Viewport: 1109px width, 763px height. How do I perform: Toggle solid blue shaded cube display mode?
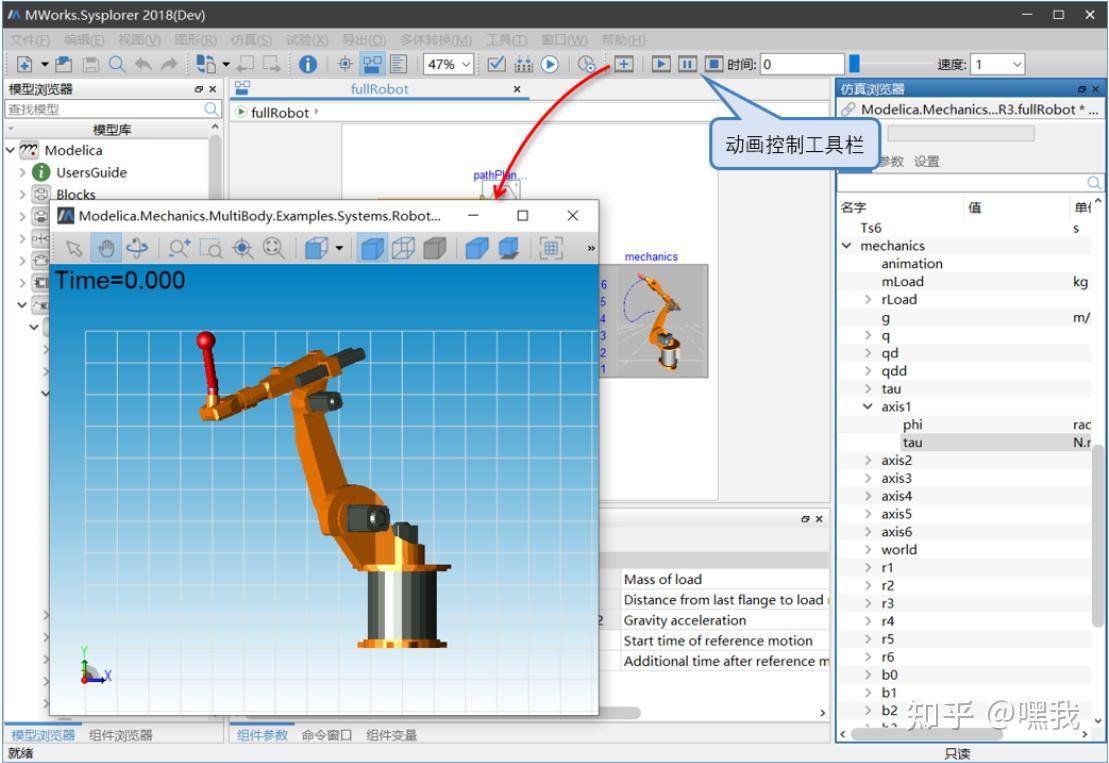pyautogui.click(x=372, y=248)
